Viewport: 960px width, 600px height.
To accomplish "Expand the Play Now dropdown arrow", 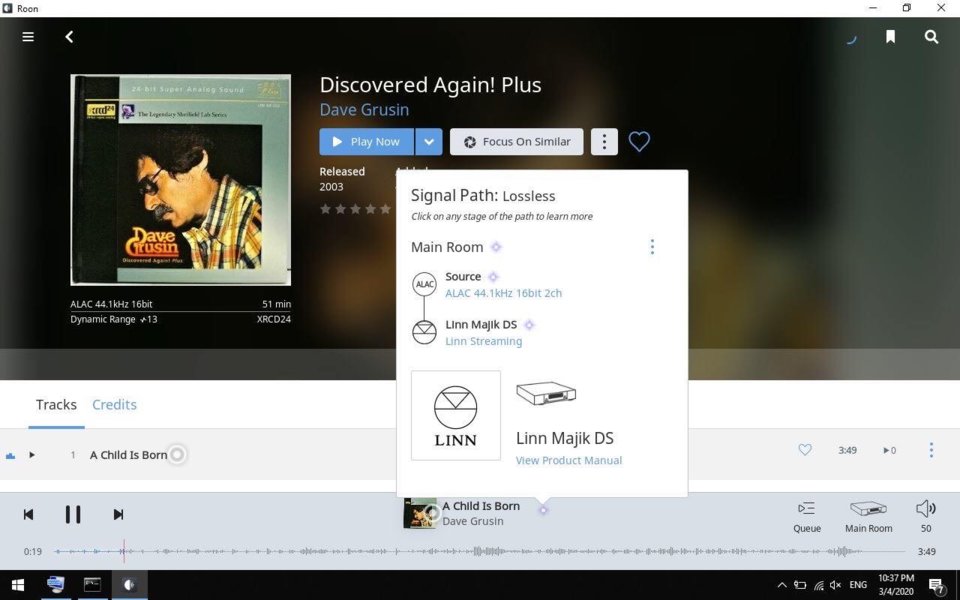I will (x=429, y=141).
